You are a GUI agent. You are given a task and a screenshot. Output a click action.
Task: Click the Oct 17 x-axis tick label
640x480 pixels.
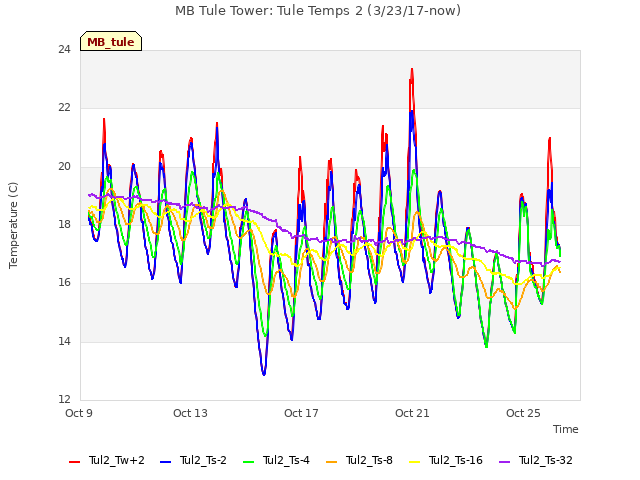coord(301,413)
